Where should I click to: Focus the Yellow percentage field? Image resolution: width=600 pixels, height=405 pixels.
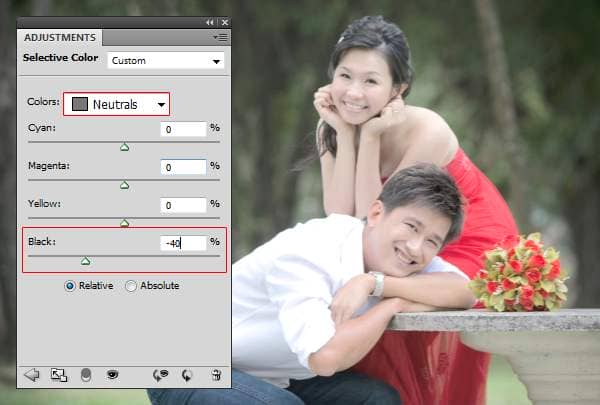183,205
